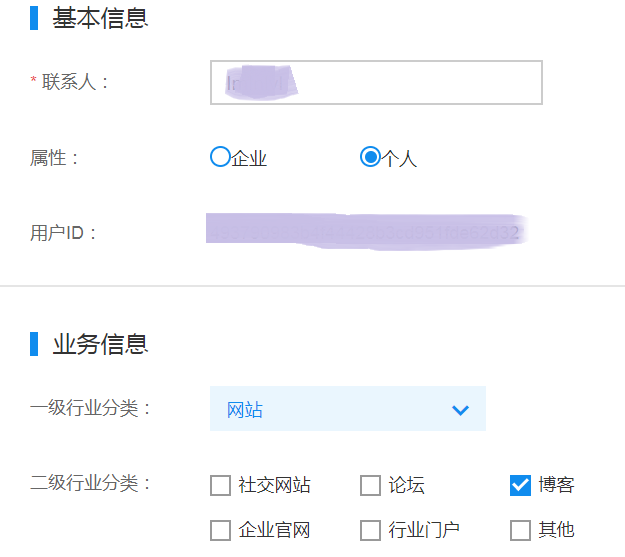Click the blurred 用户ID value
The width and height of the screenshot is (625, 557).
point(367,232)
